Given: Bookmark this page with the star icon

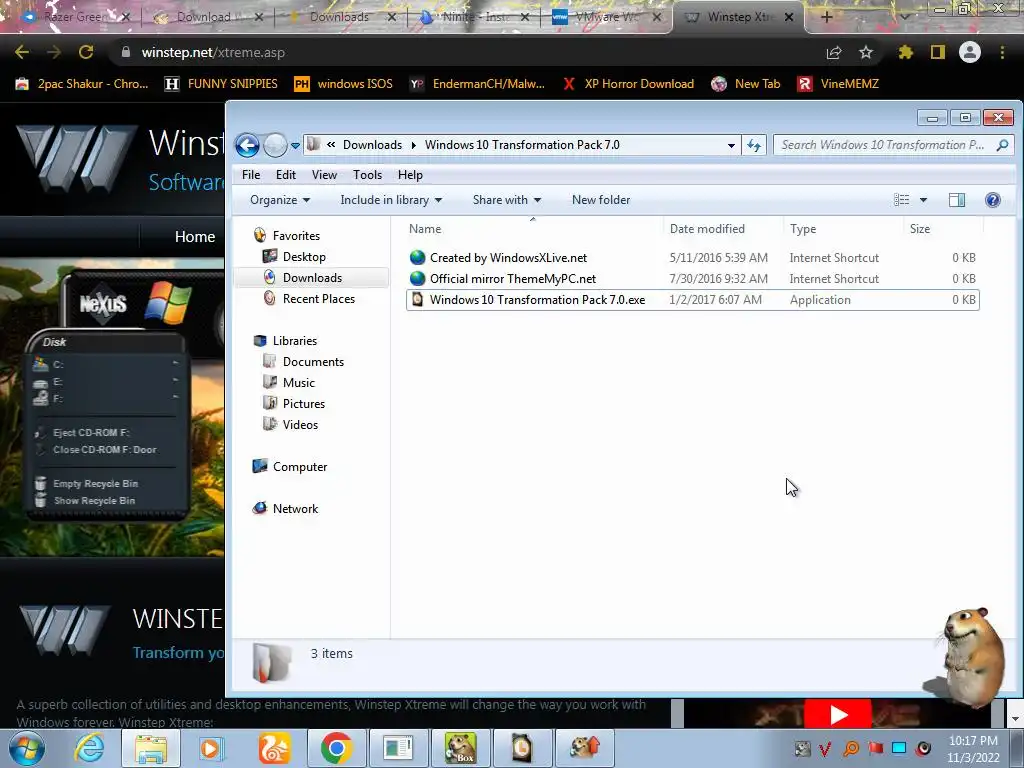Looking at the screenshot, I should [866, 52].
